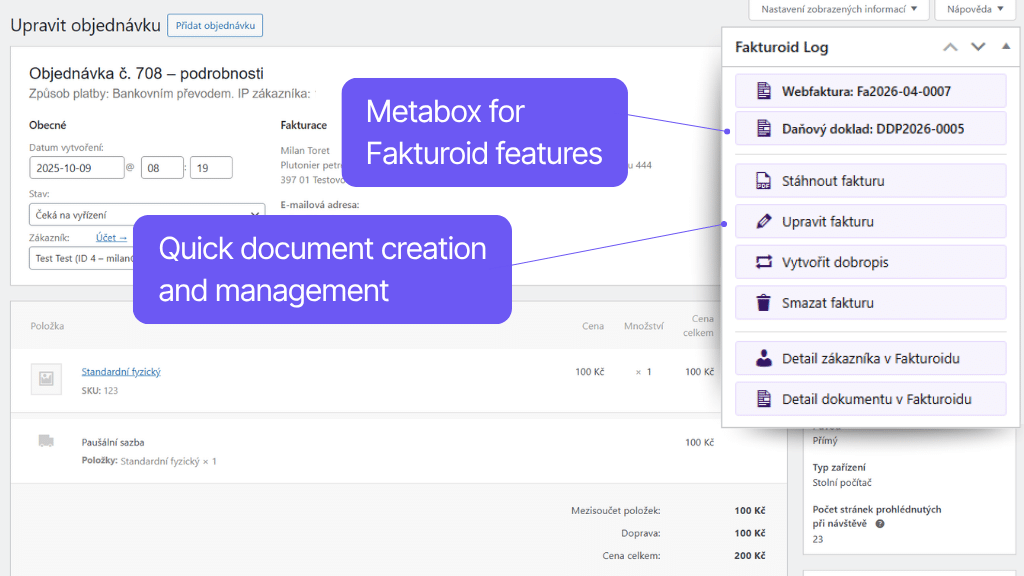The image size is (1024, 576).
Task: Open Nastavení zobrazených informací dropdown
Action: [839, 9]
